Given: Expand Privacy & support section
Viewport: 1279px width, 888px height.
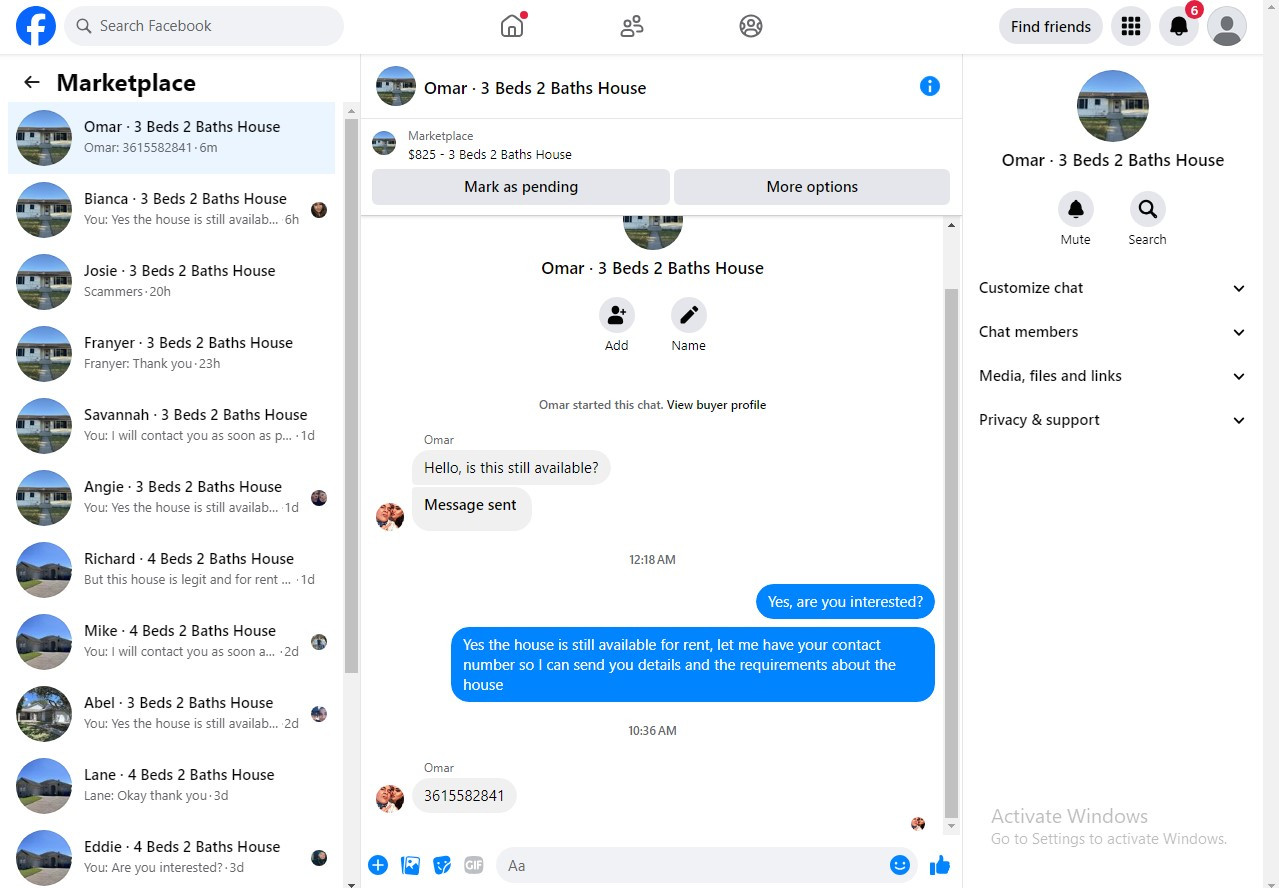Looking at the screenshot, I should point(1113,420).
